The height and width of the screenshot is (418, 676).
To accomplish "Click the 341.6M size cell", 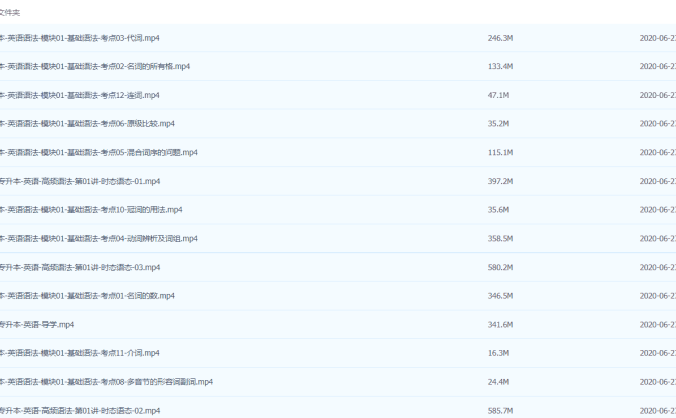I will point(500,325).
